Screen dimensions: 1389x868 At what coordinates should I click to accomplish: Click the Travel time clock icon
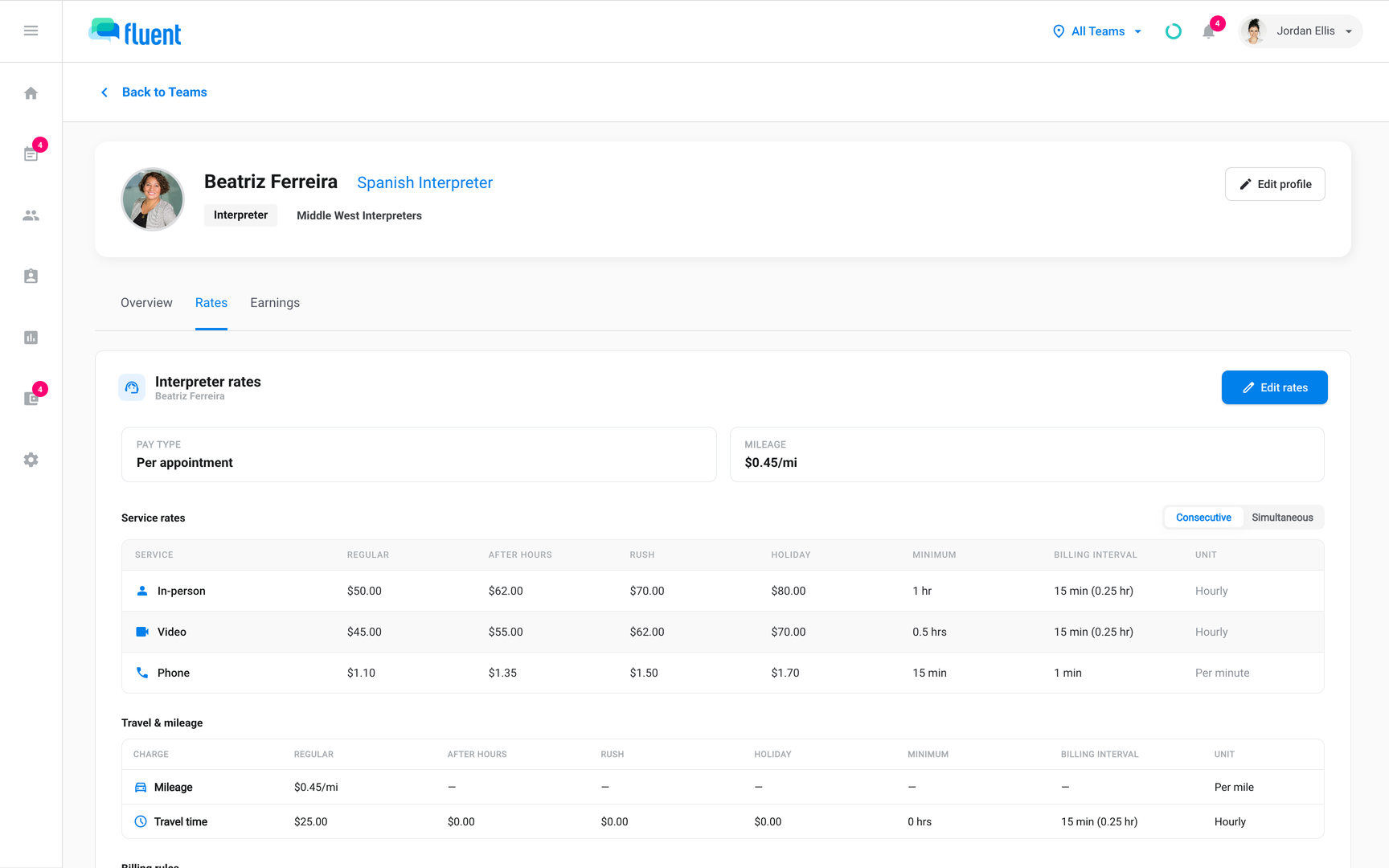coord(141,821)
